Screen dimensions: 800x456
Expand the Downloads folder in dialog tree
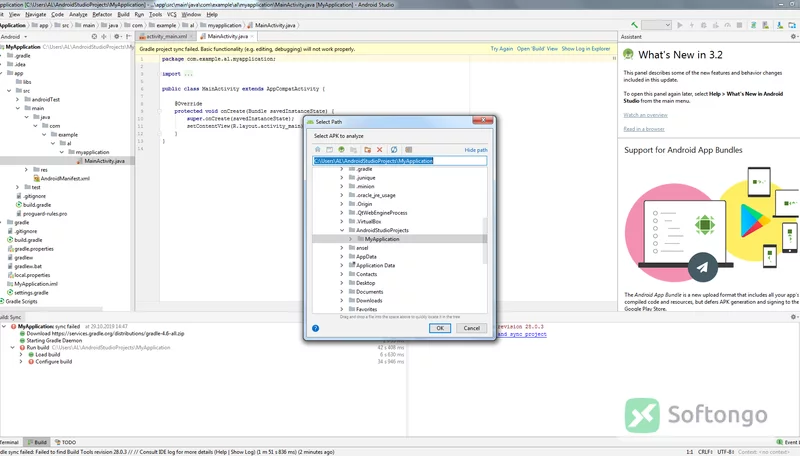[x=342, y=300]
